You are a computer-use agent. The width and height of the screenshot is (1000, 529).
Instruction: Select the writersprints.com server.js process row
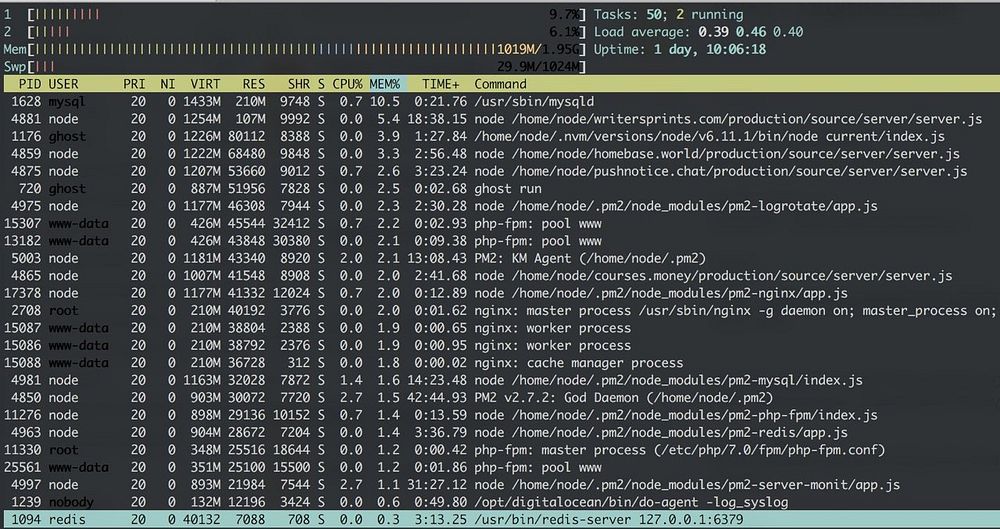tap(500, 119)
